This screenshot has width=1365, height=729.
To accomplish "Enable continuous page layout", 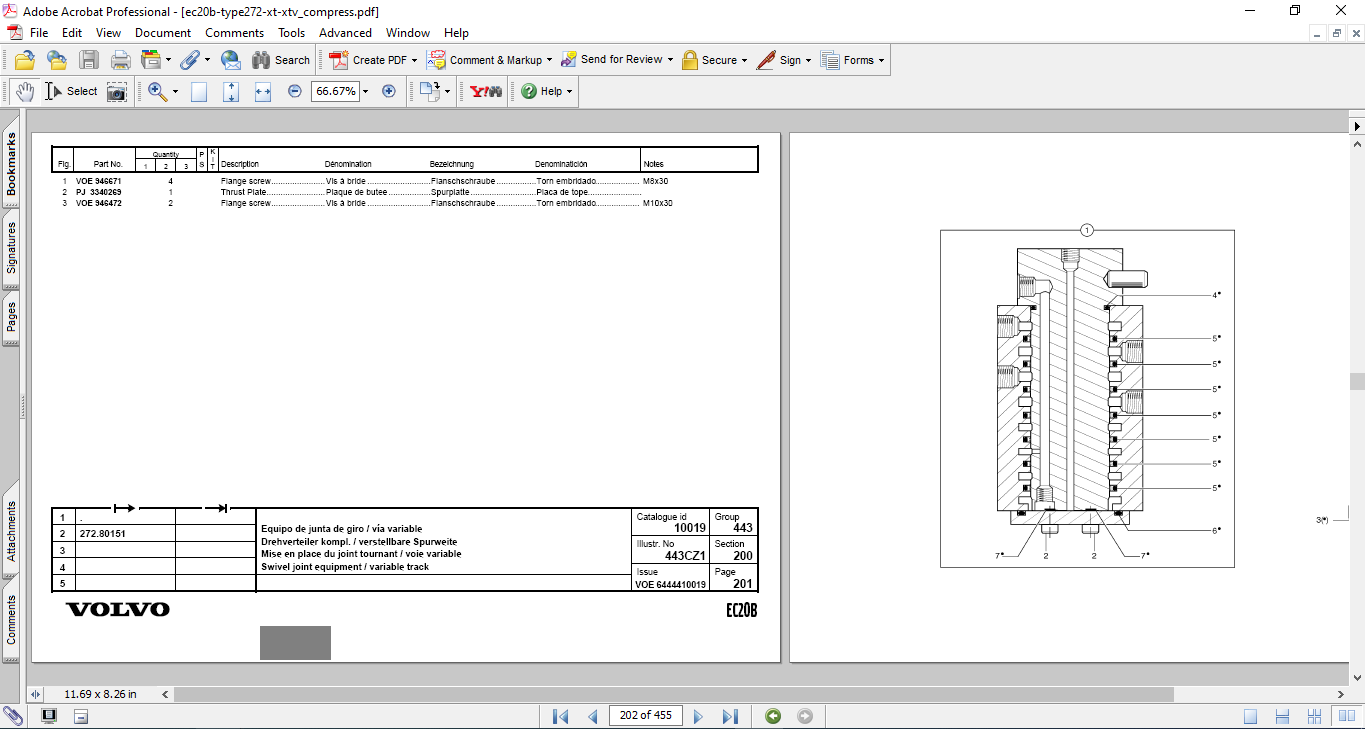I will (x=1283, y=716).
